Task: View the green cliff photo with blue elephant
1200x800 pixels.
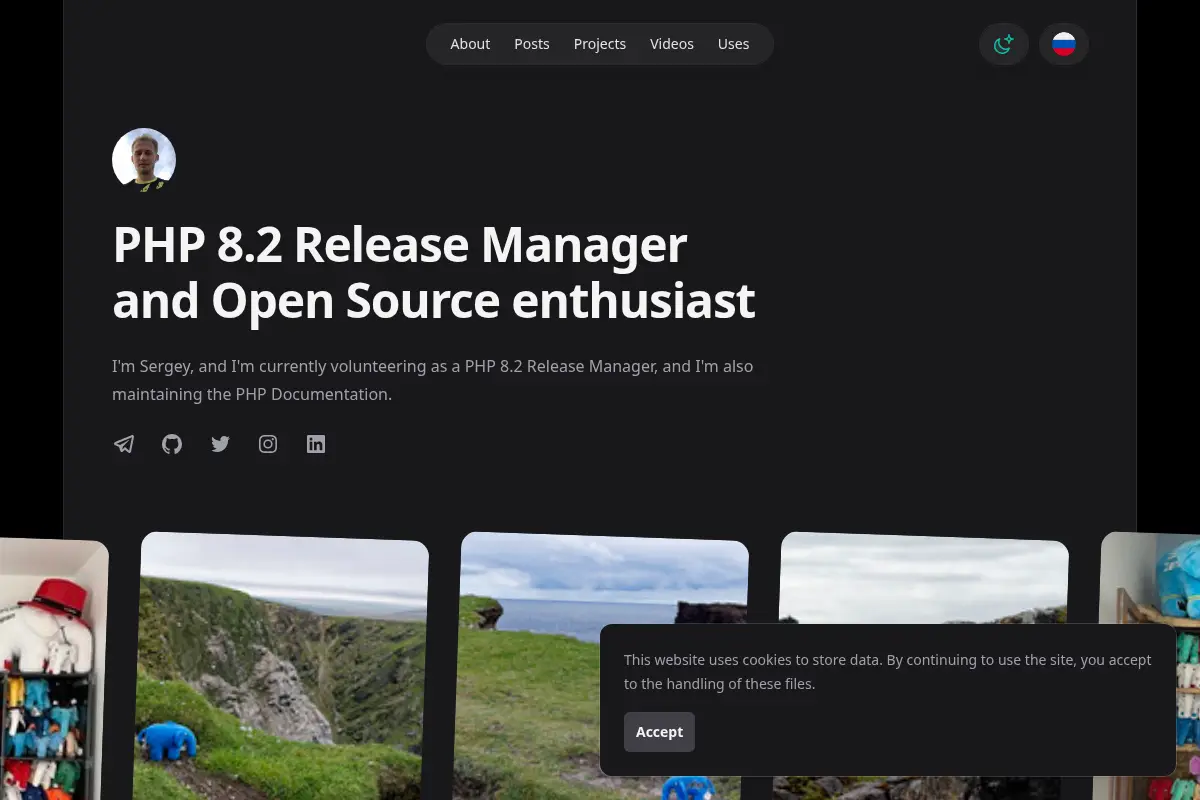Action: [x=281, y=666]
